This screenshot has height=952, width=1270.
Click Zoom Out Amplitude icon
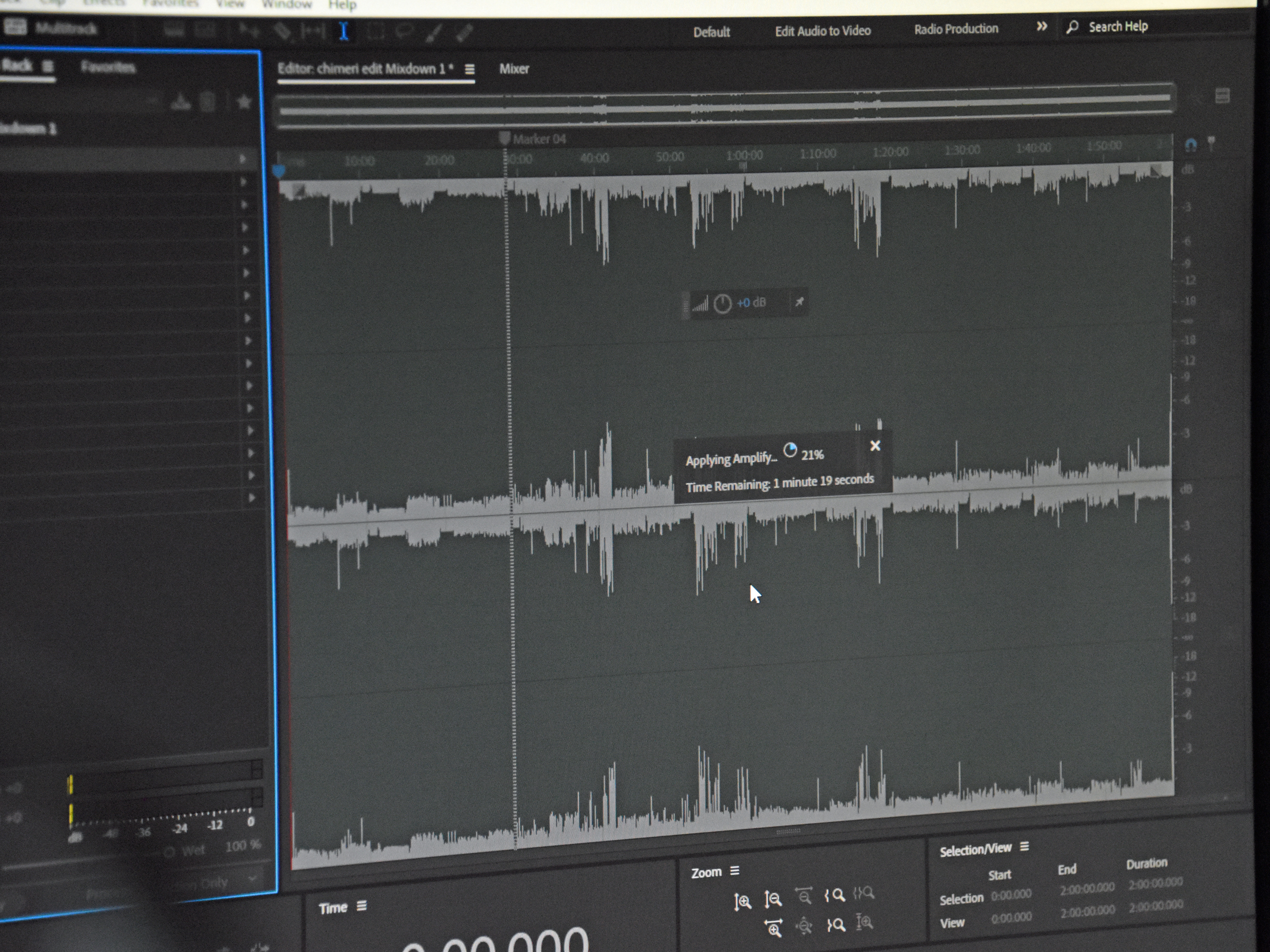point(773,899)
